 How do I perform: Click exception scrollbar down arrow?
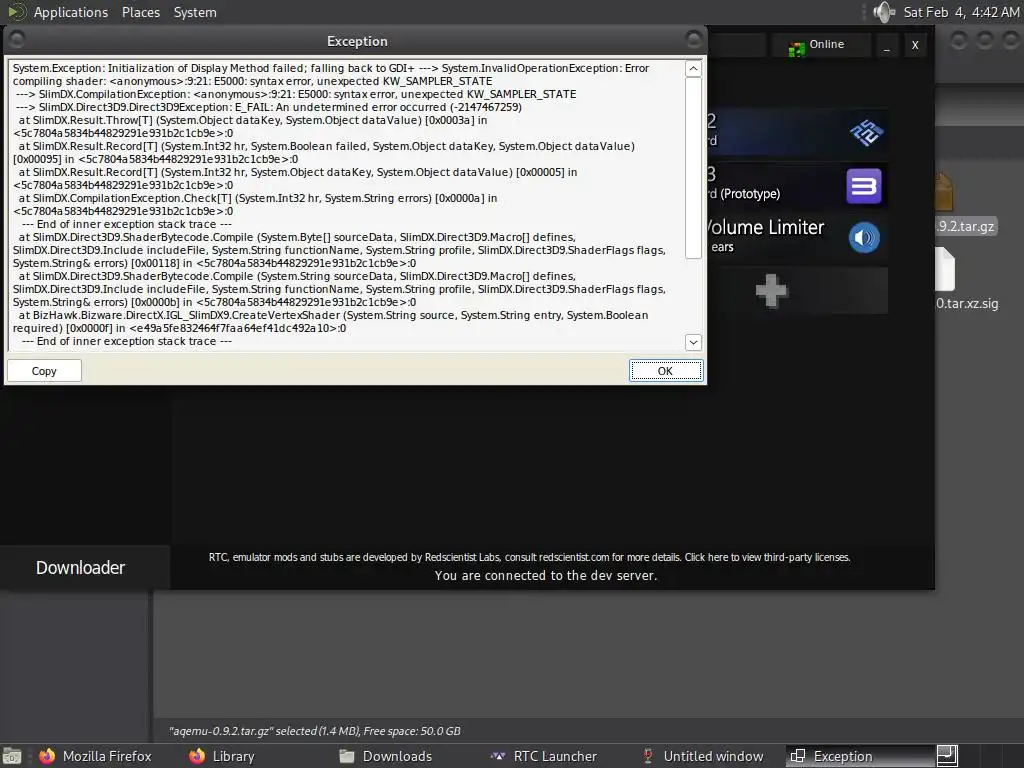pos(694,342)
